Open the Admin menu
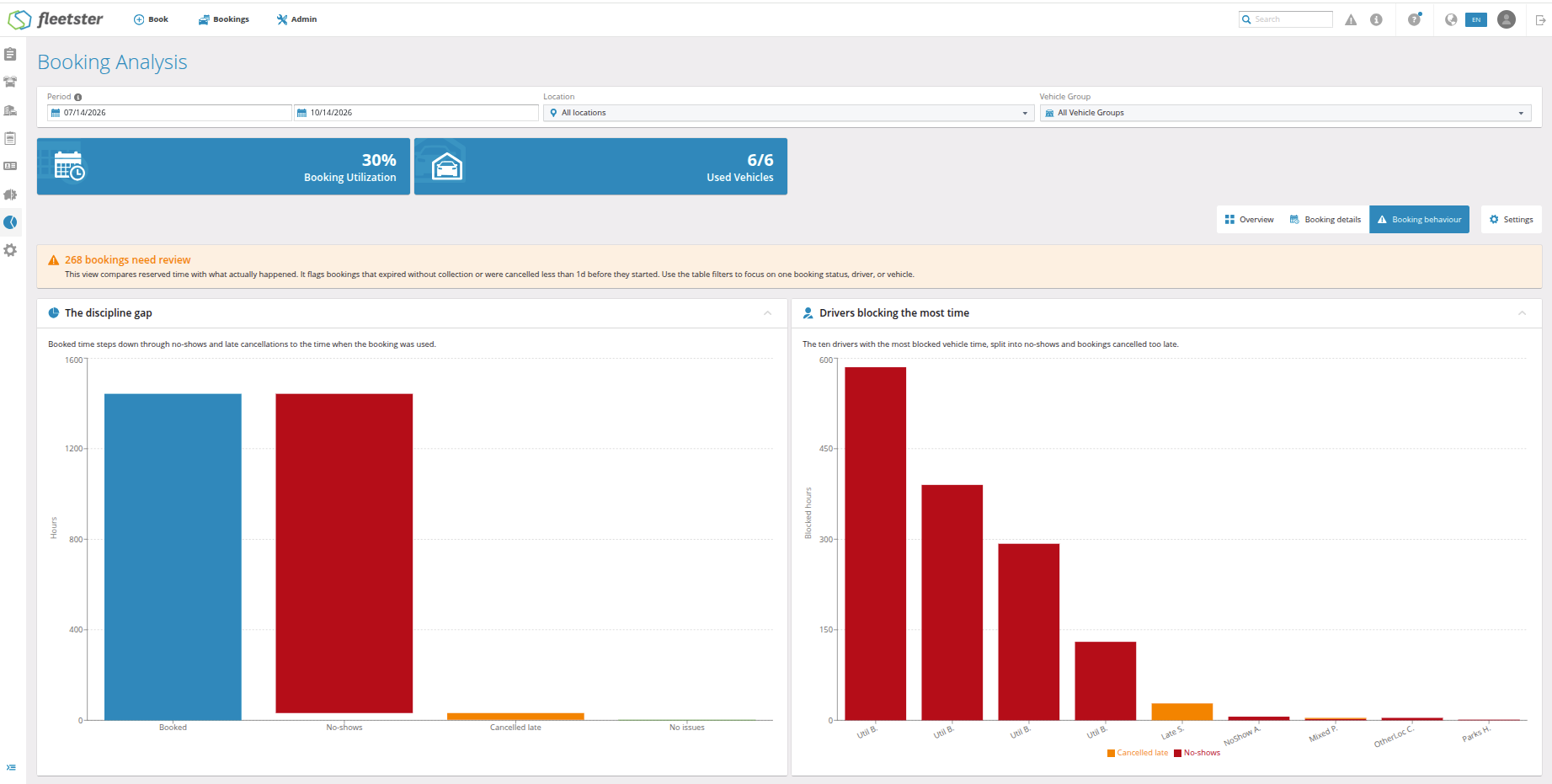The height and width of the screenshot is (784, 1552). pyautogui.click(x=296, y=19)
